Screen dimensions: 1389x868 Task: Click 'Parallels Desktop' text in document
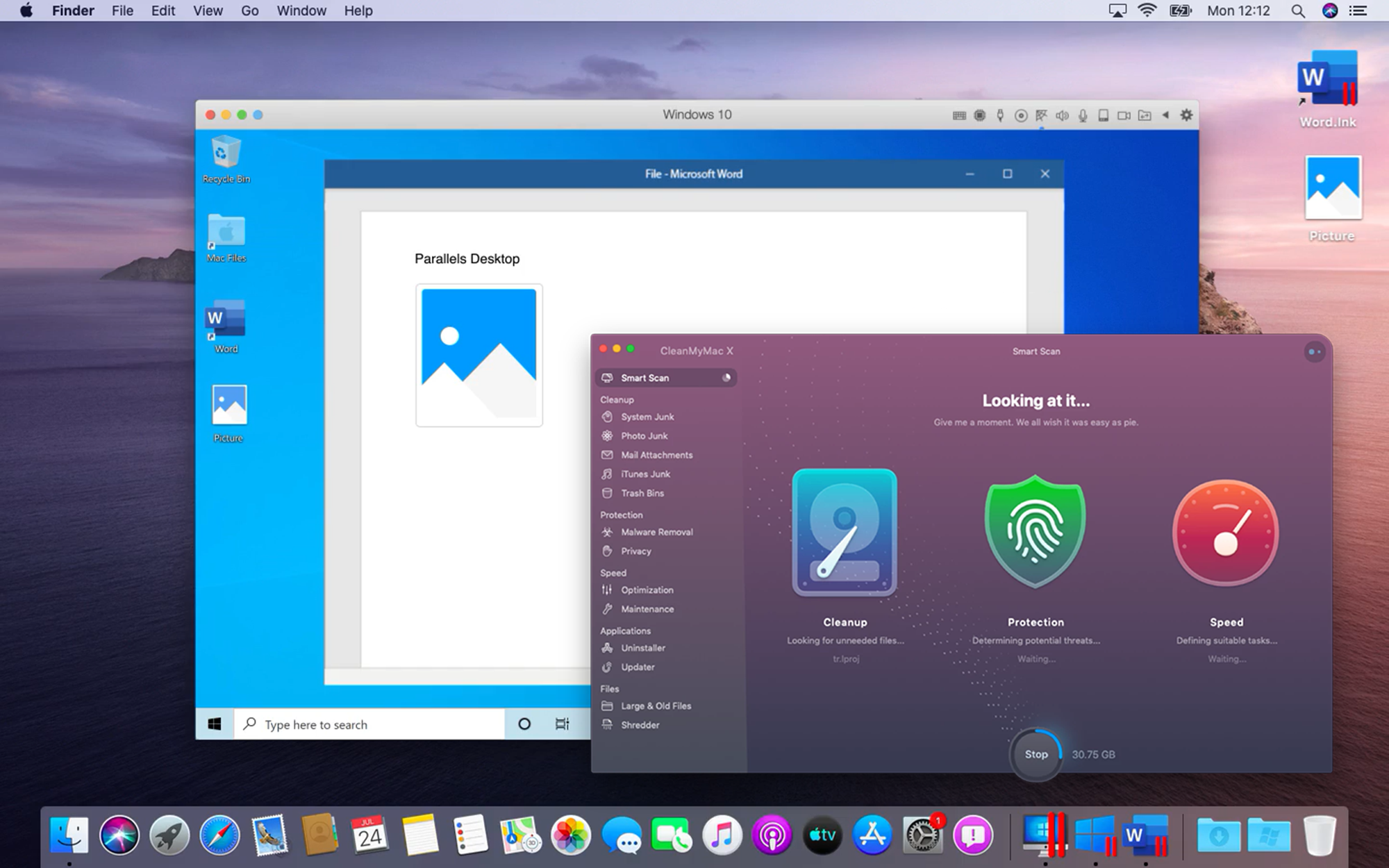pyautogui.click(x=467, y=259)
